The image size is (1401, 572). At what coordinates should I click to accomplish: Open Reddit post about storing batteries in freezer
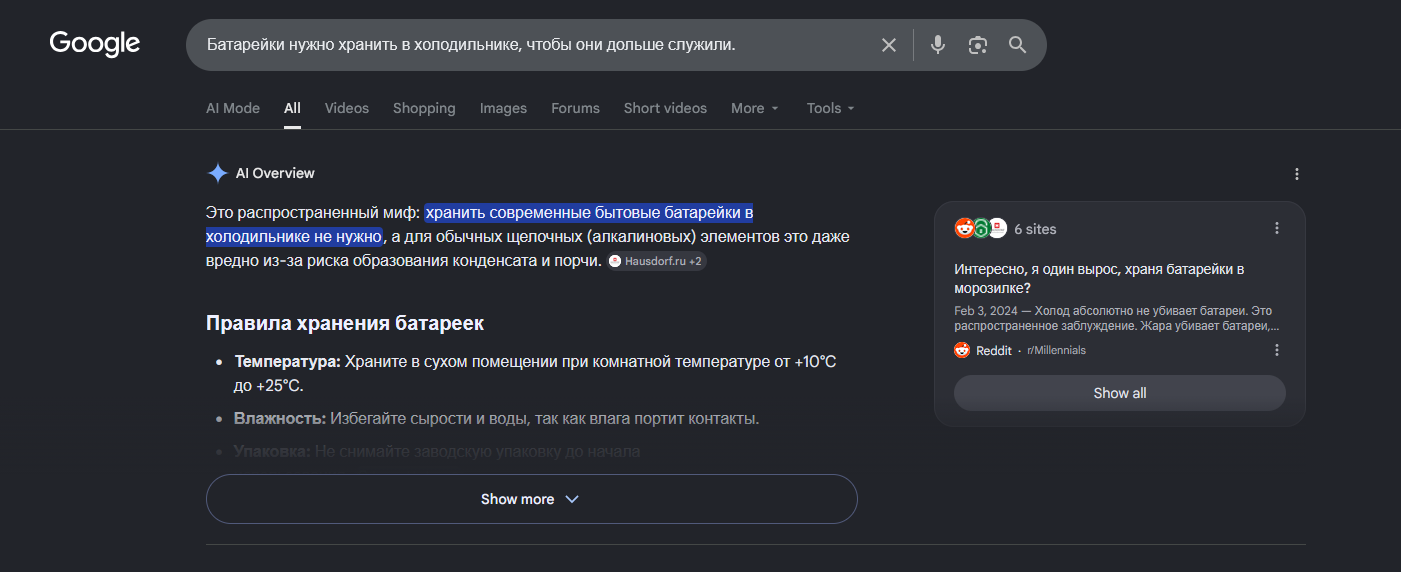point(1099,278)
